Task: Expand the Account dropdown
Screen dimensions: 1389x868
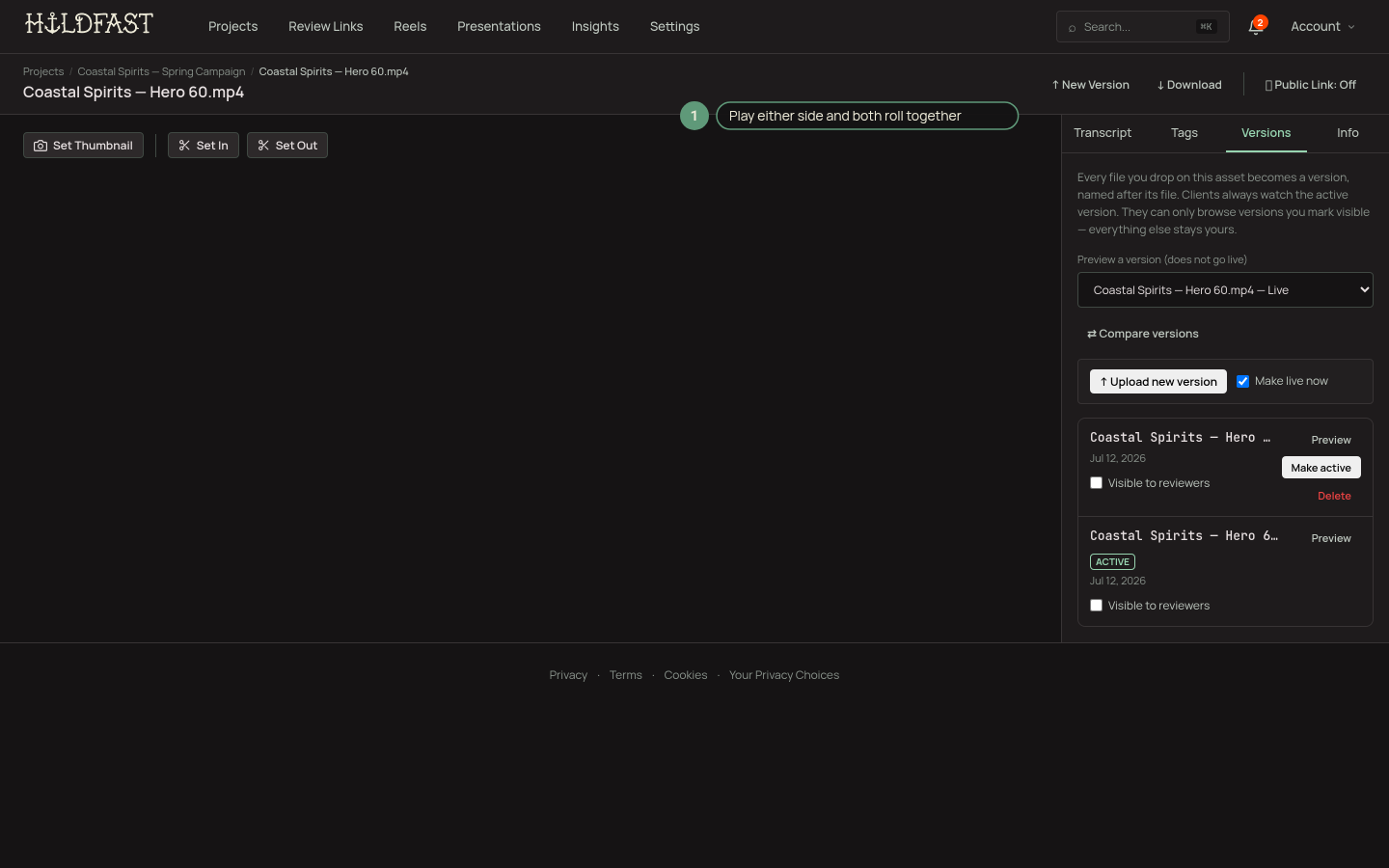Action: tap(1322, 26)
